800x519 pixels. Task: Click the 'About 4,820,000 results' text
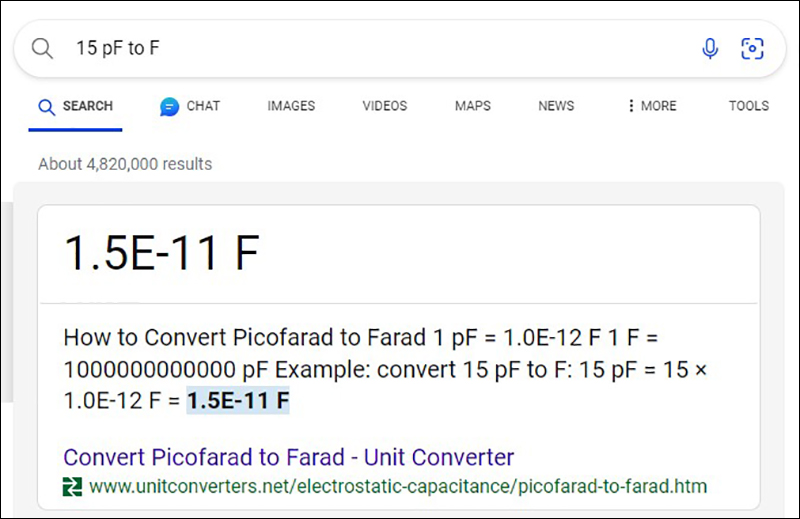(x=125, y=164)
